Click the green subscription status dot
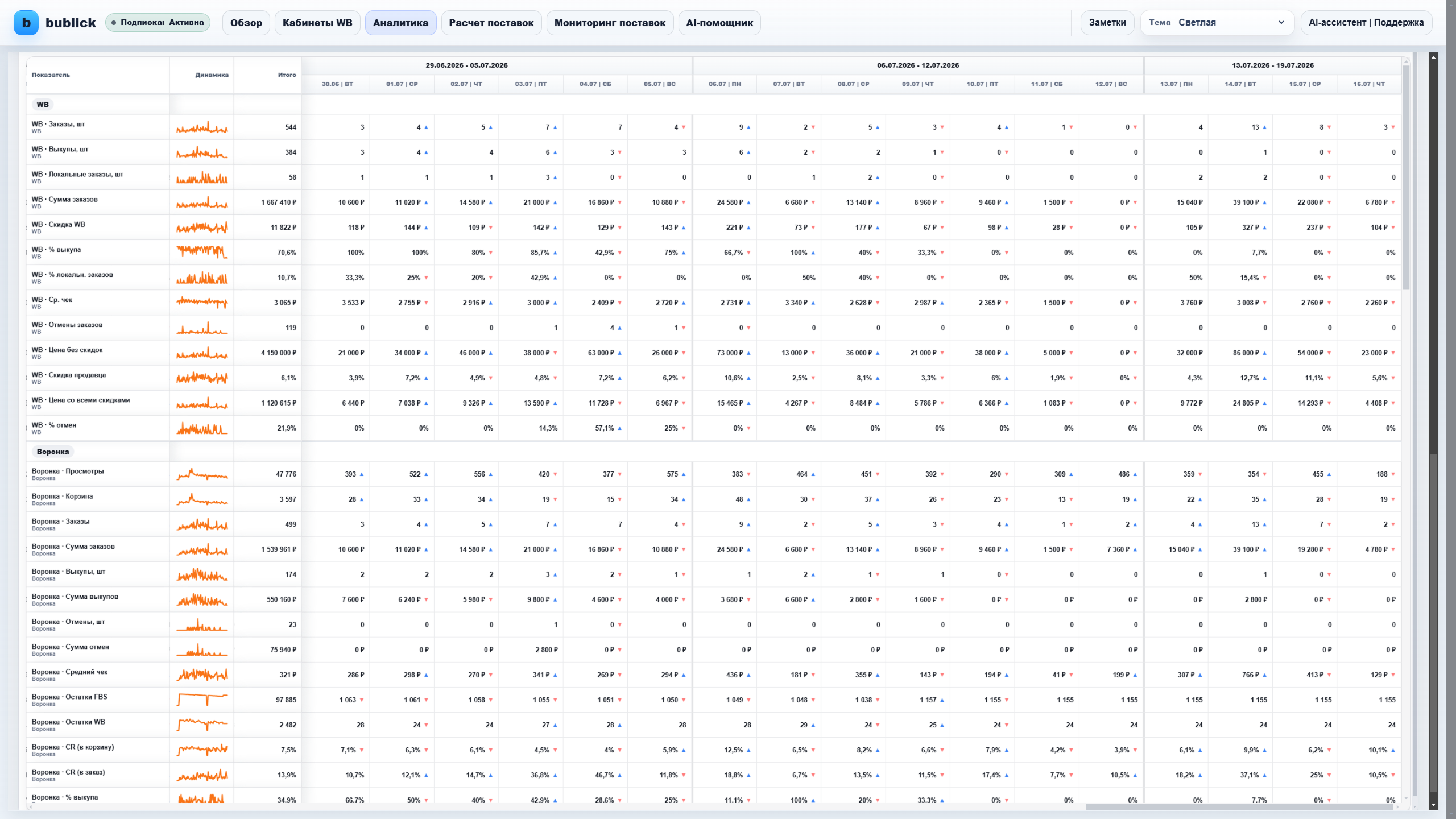The height and width of the screenshot is (819, 1456). (x=114, y=23)
